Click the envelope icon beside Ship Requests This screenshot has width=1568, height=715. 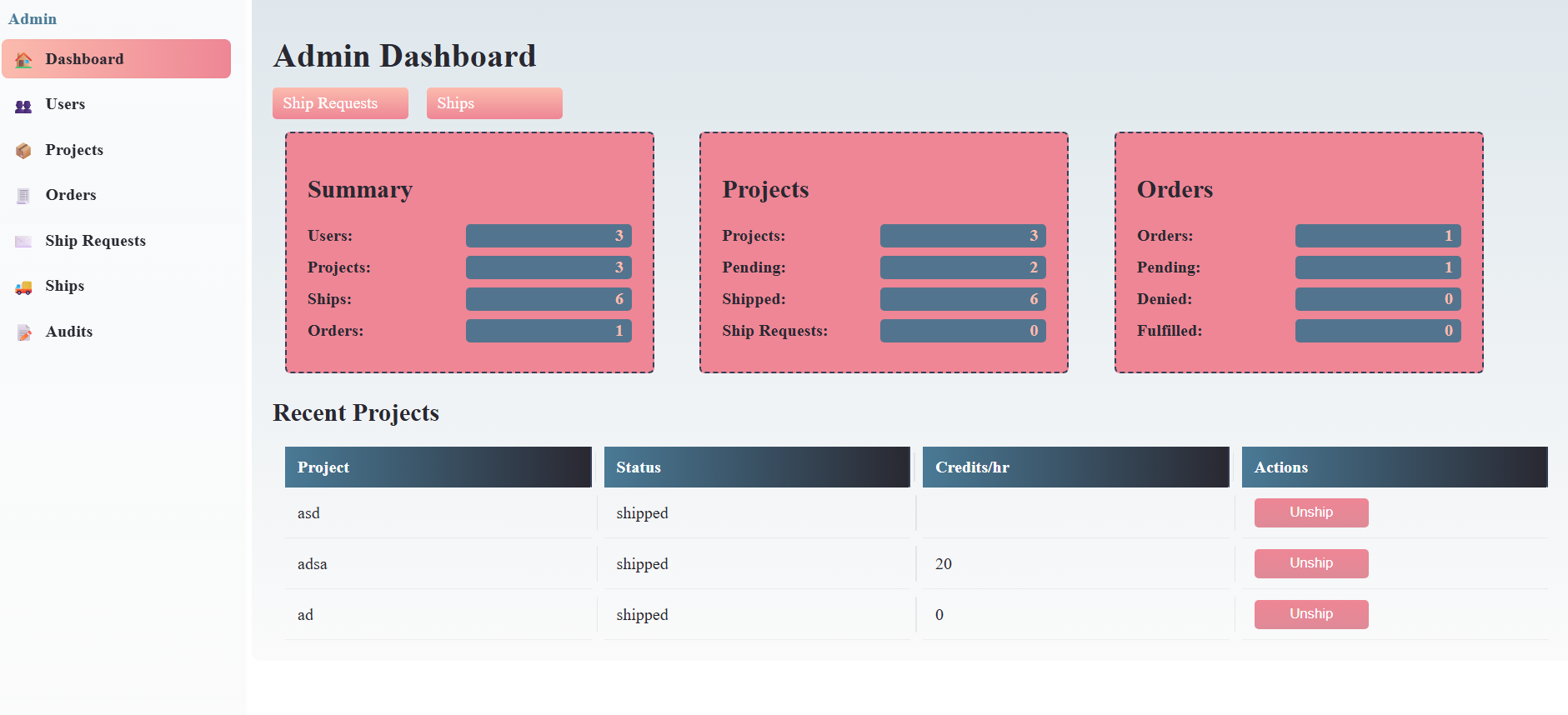tap(23, 242)
